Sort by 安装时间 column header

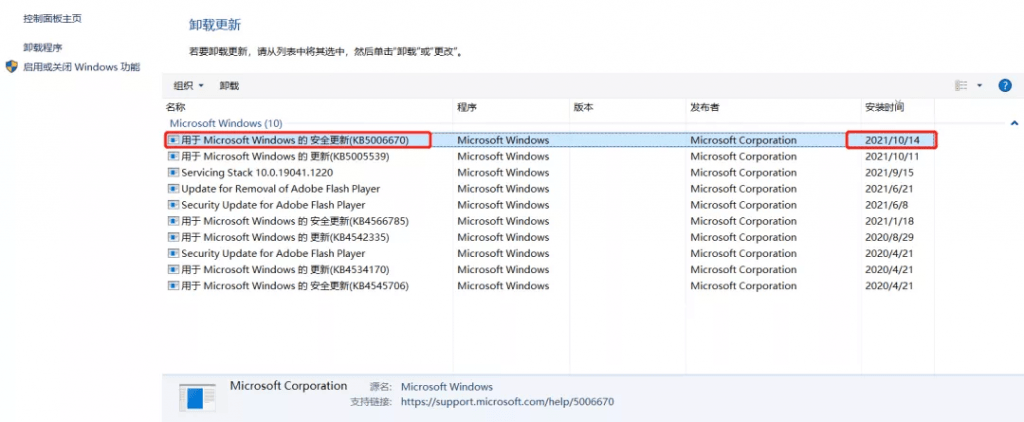click(x=884, y=107)
